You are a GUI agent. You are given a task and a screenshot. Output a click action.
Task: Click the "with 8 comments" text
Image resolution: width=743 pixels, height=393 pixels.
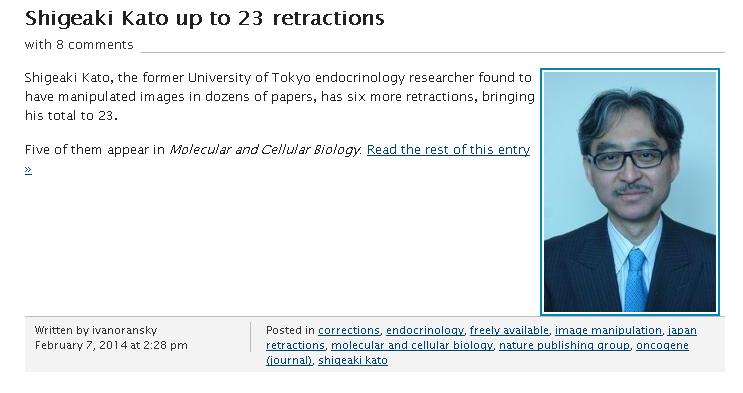(x=79, y=45)
